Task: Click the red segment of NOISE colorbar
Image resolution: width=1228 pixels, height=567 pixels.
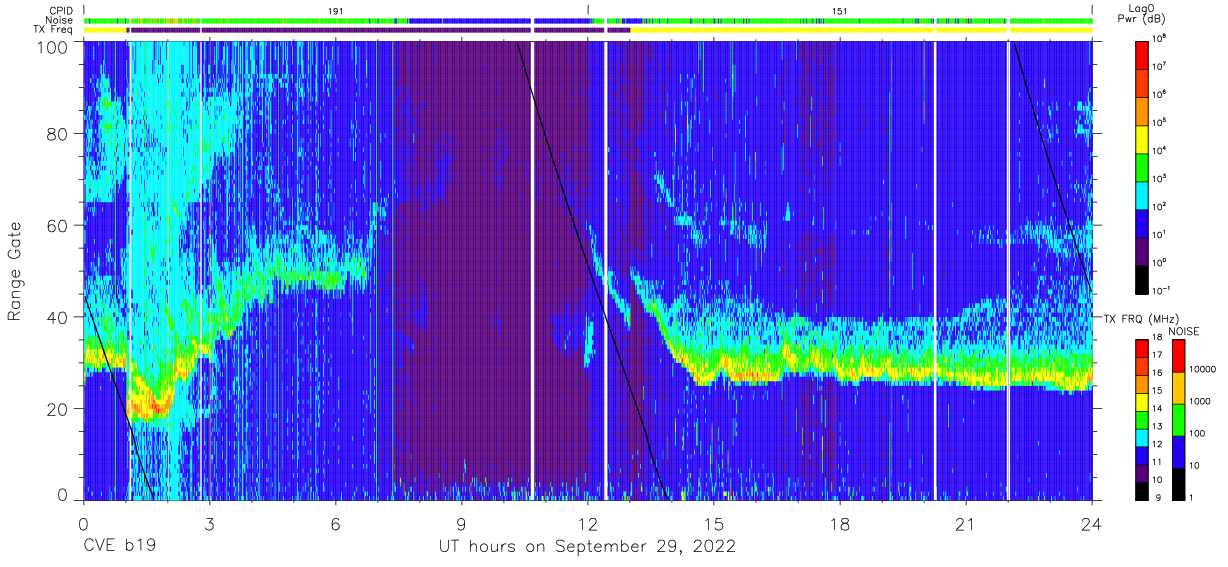Action: (x=1177, y=355)
